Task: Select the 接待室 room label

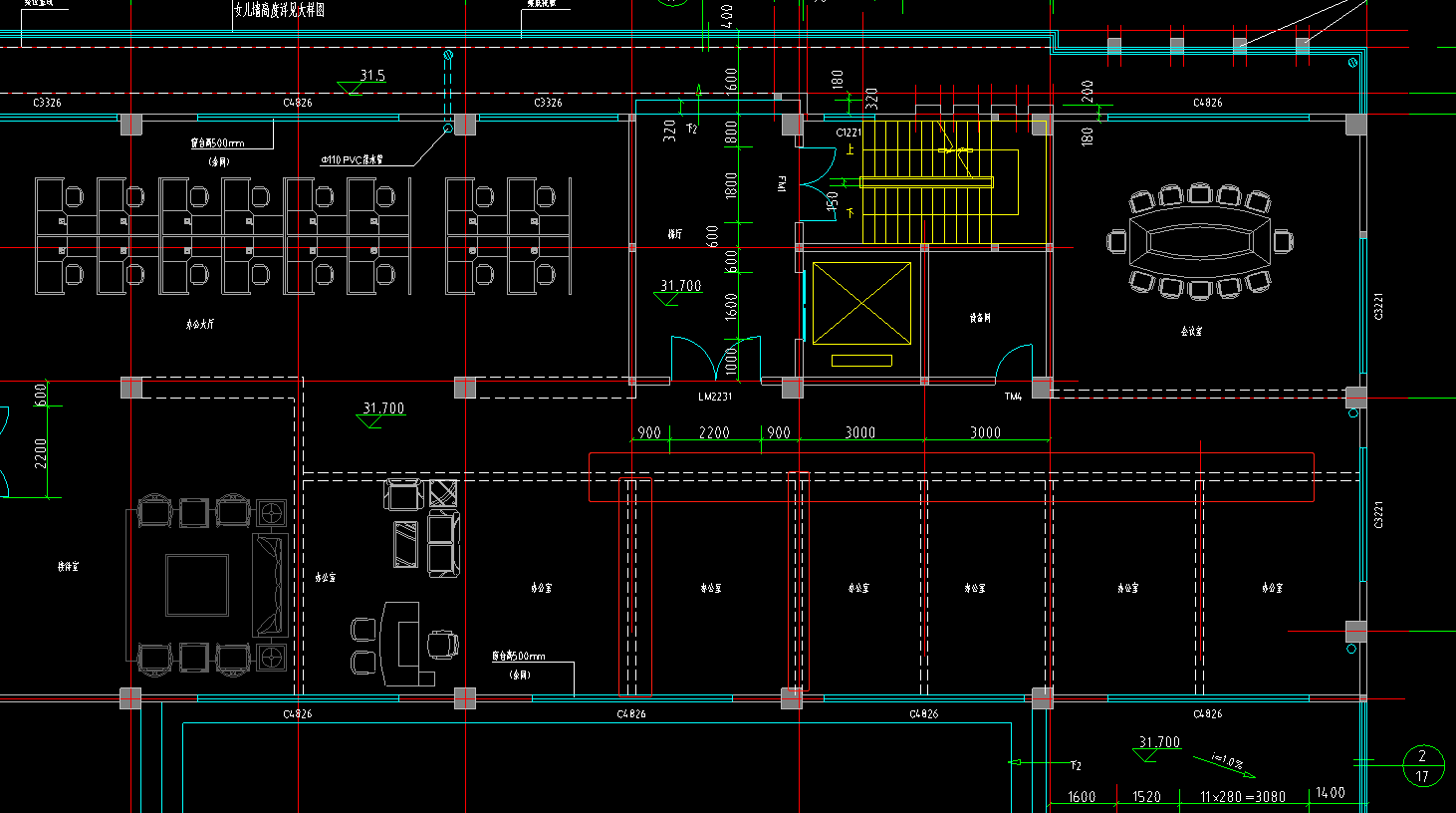Action: coord(68,566)
